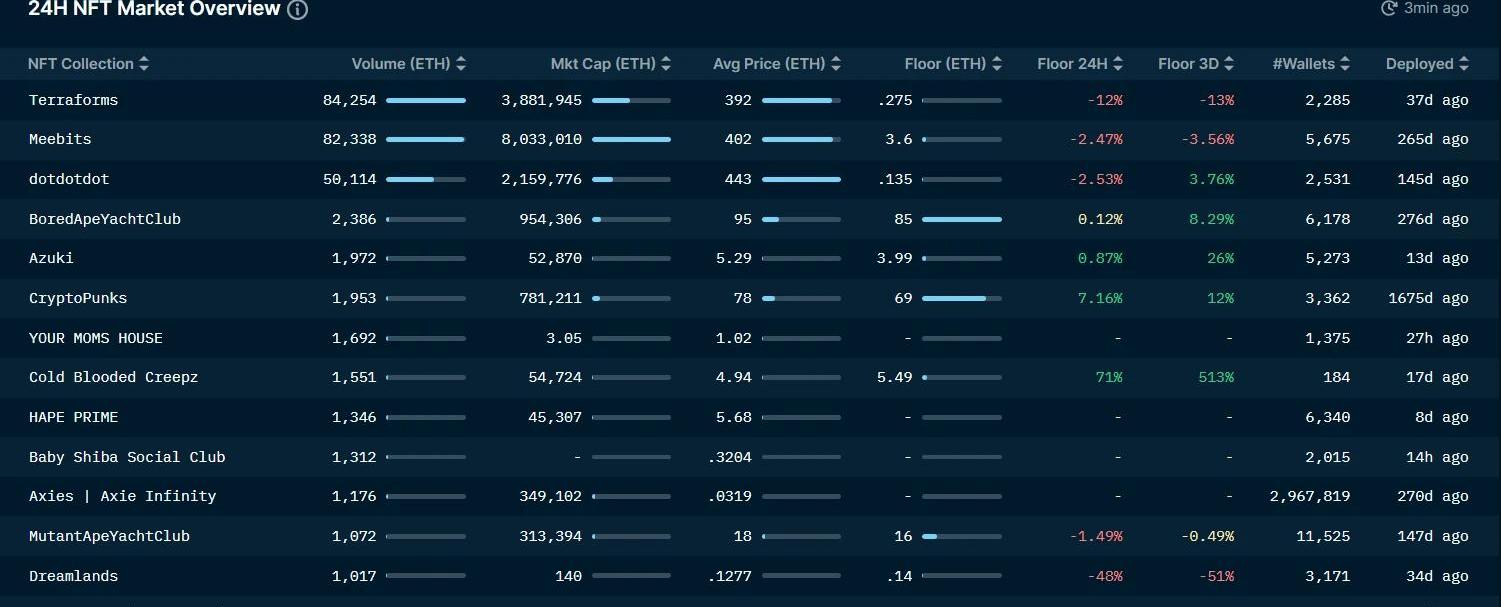Sort by Floor 3D arrows
Viewport: 1501px width, 607px height.
(x=1229, y=64)
